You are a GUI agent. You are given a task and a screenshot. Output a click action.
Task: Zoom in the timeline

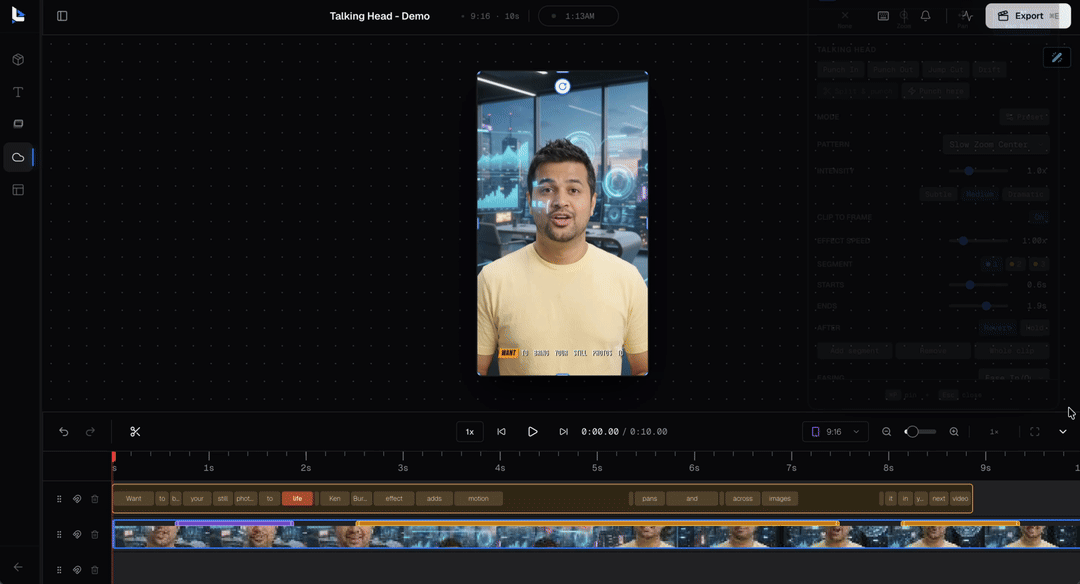(x=954, y=432)
